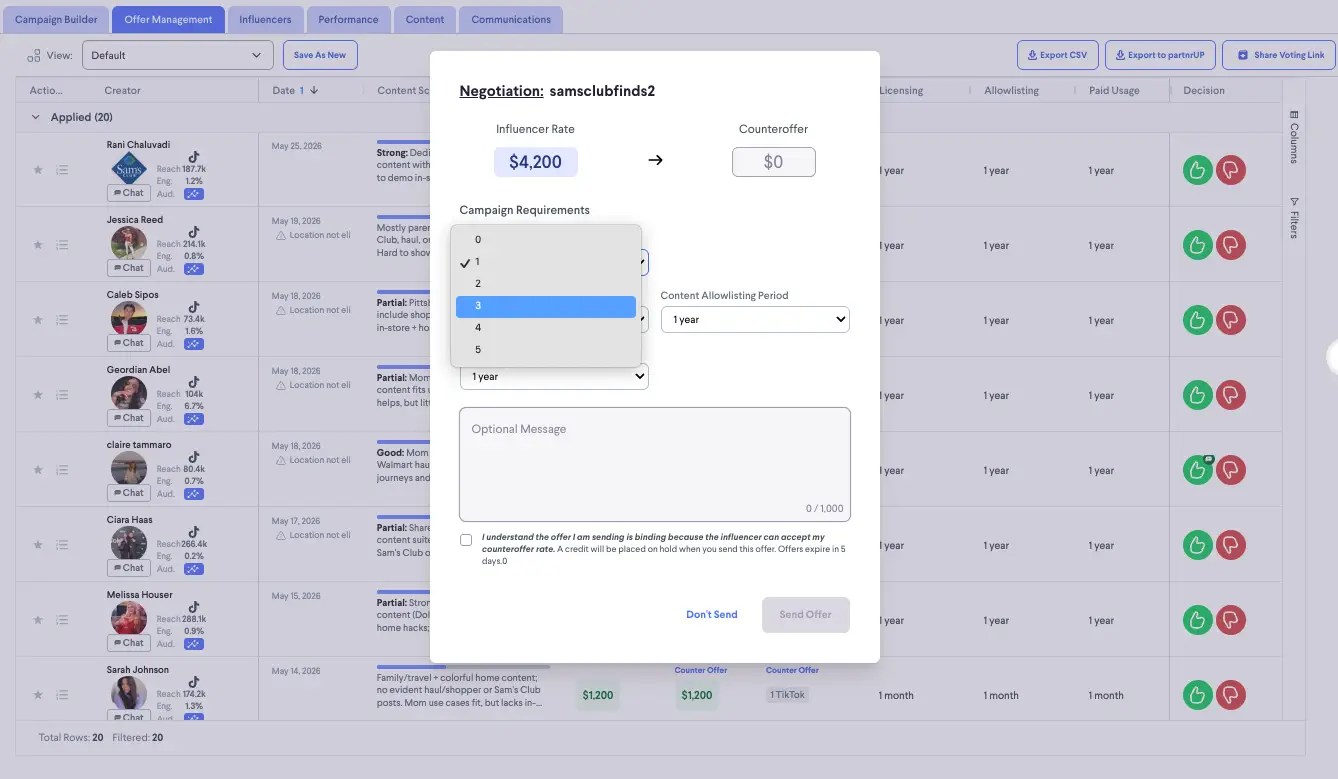Open the Performance tab
The width and height of the screenshot is (1338, 779).
[348, 19]
